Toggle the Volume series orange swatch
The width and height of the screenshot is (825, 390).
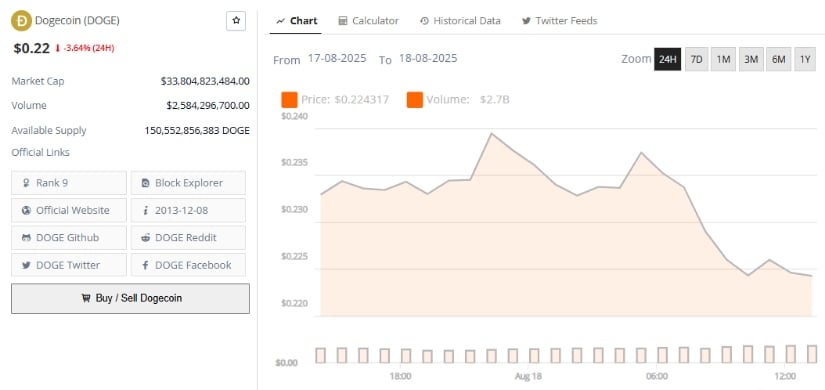pos(415,99)
